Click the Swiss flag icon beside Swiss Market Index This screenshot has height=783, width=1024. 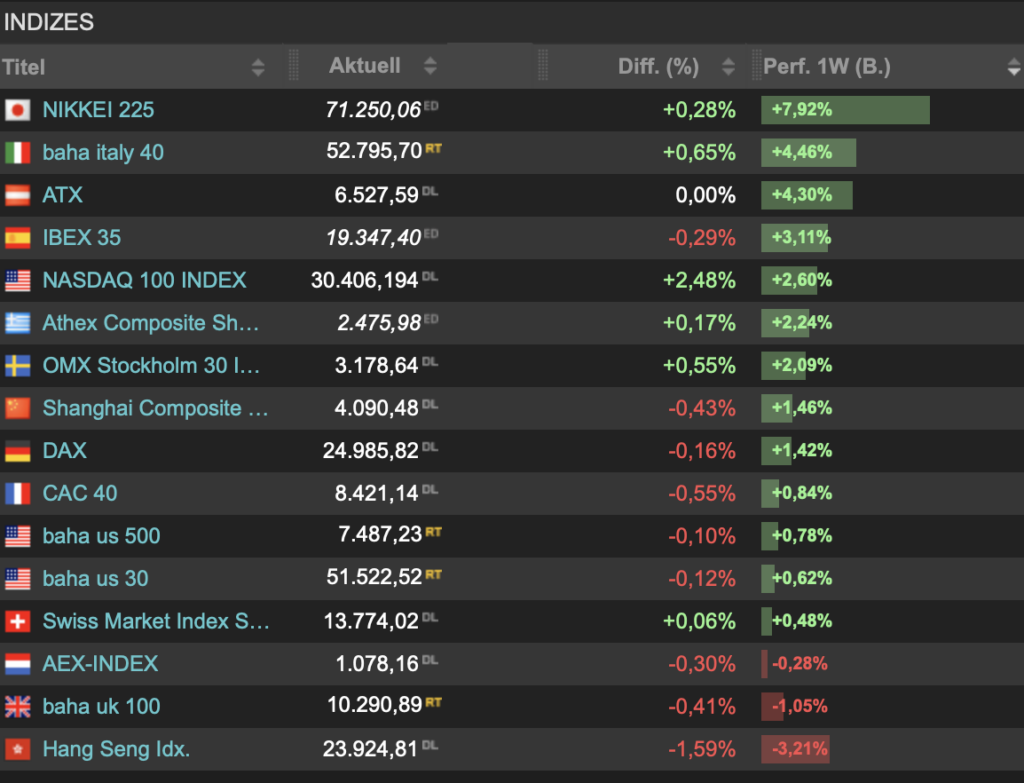pyautogui.click(x=18, y=621)
